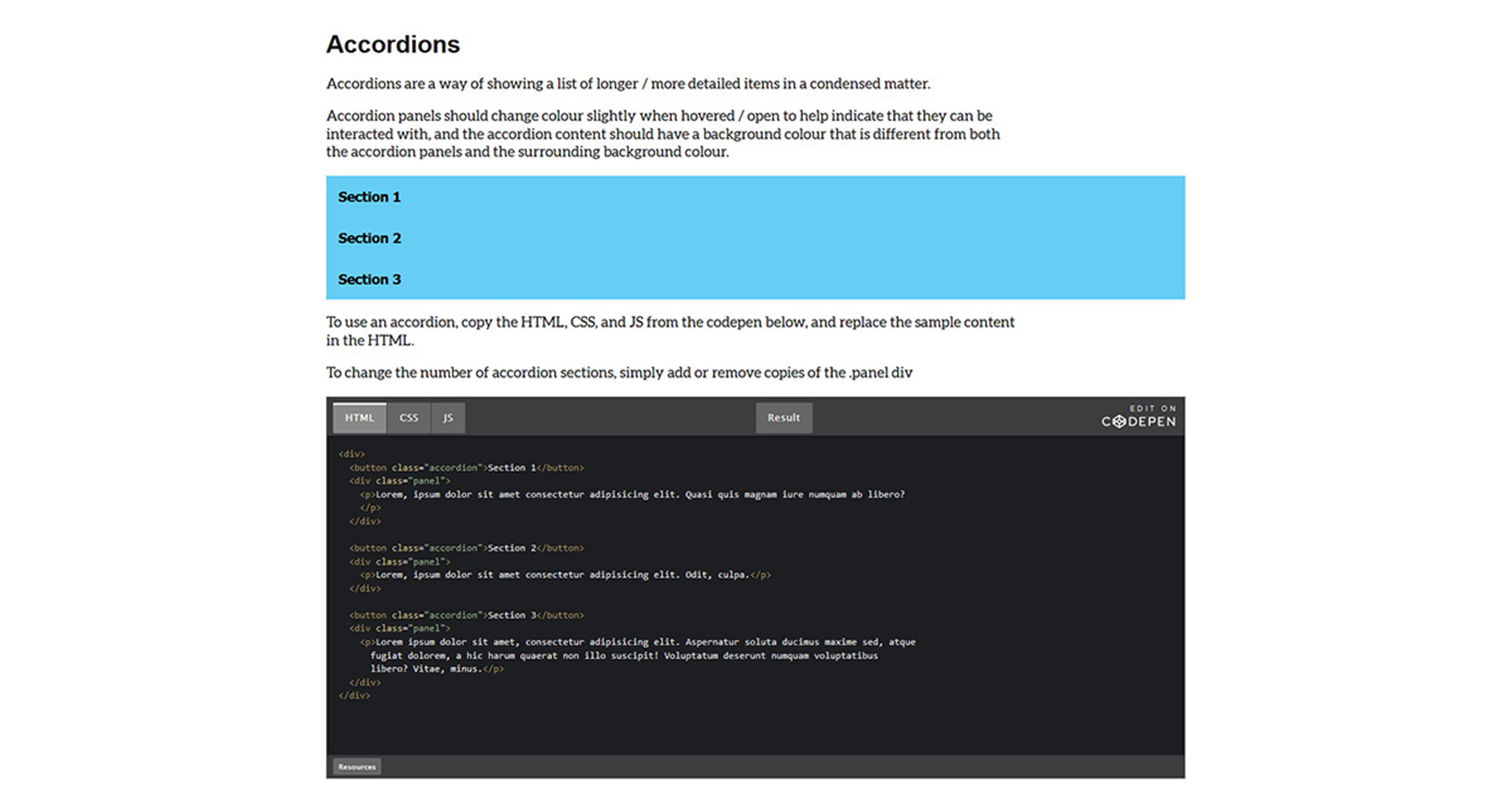Click the 'Odit, culpa' Lorem line of code
The height and width of the screenshot is (794, 1512).
coord(564,575)
